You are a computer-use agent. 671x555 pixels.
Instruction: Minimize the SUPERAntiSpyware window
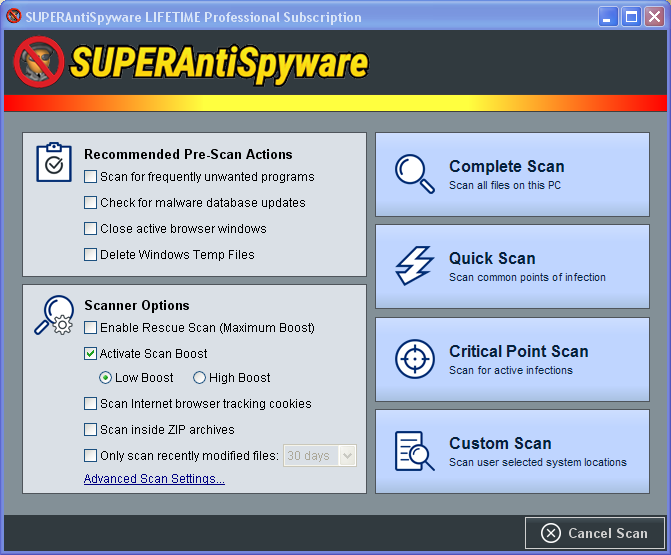pos(607,17)
